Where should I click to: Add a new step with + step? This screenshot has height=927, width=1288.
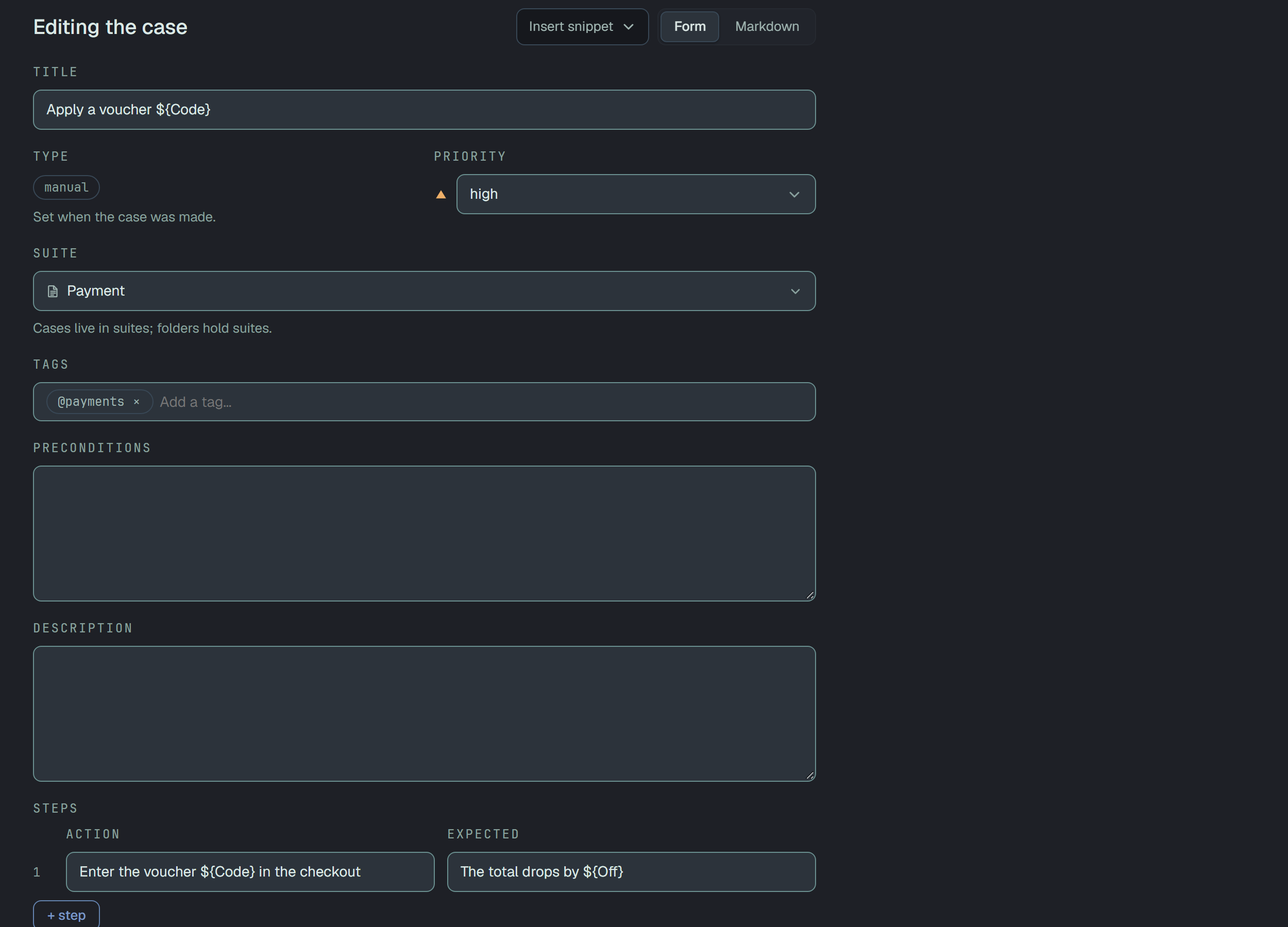pyautogui.click(x=66, y=915)
